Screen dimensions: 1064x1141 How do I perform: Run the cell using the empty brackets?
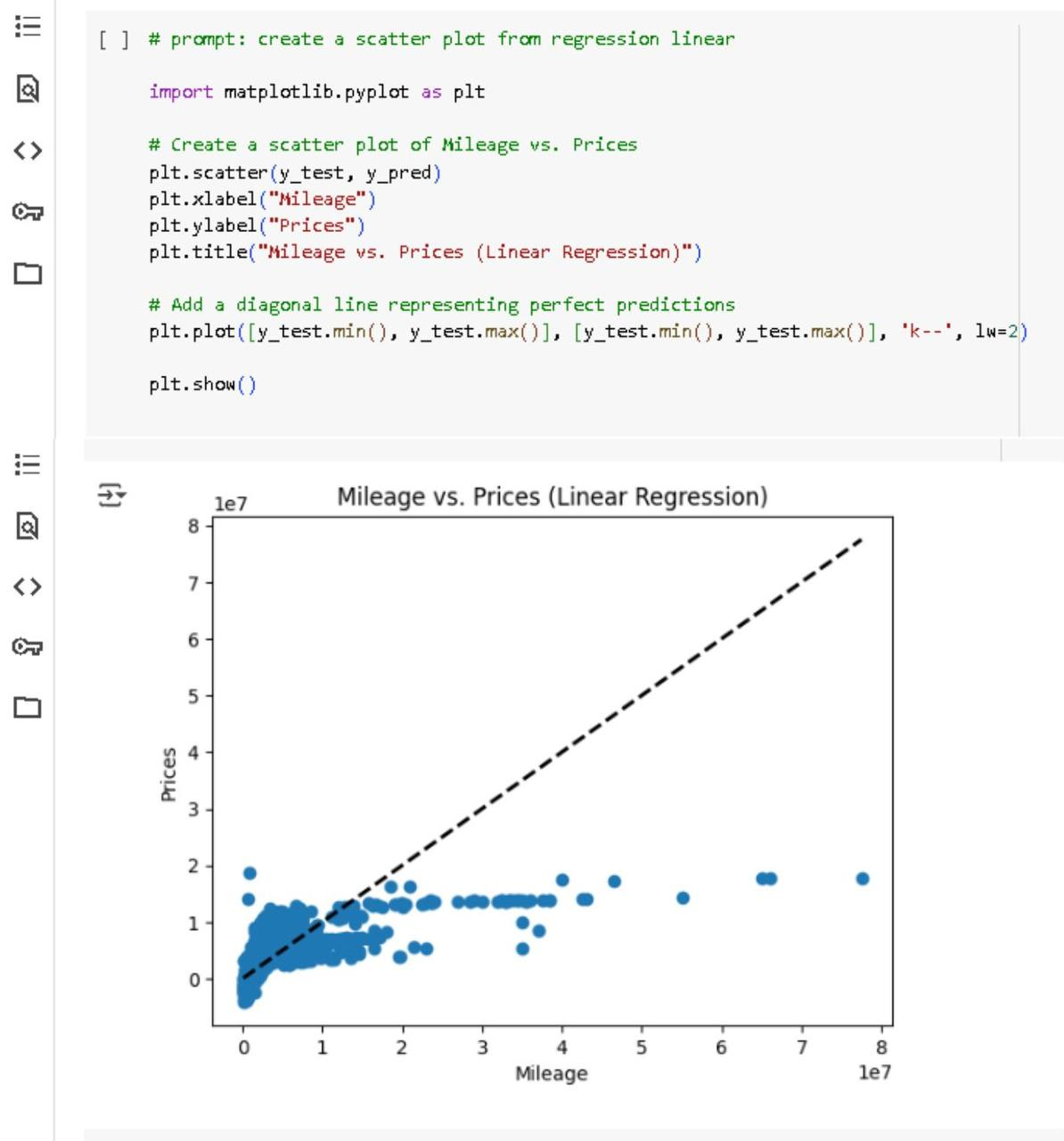click(114, 39)
